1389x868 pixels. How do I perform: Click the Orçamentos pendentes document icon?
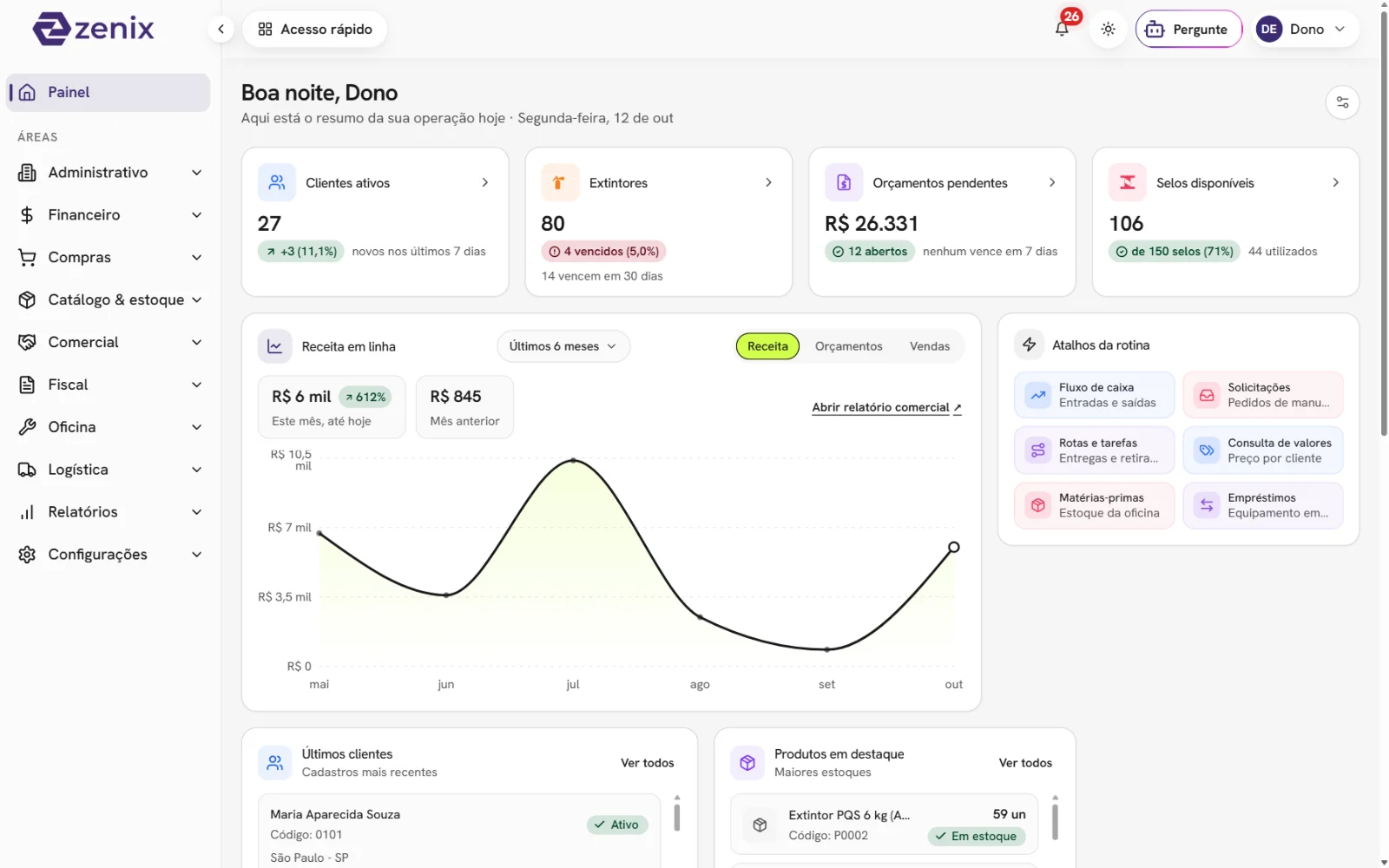coord(844,182)
